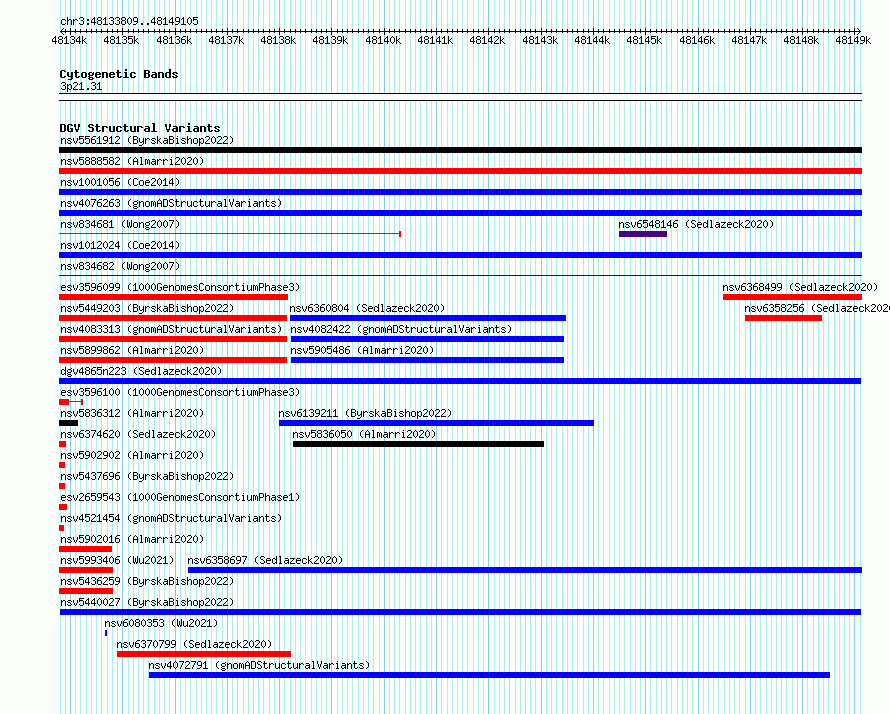Open the nsv6358697 (Sedlazeck2020) label
This screenshot has height=714, width=890.
tap(265, 560)
